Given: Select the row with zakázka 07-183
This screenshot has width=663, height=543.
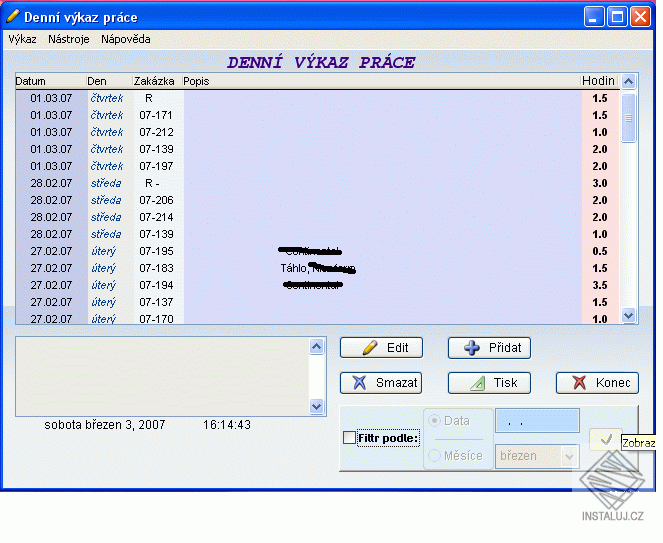Looking at the screenshot, I should (318, 268).
